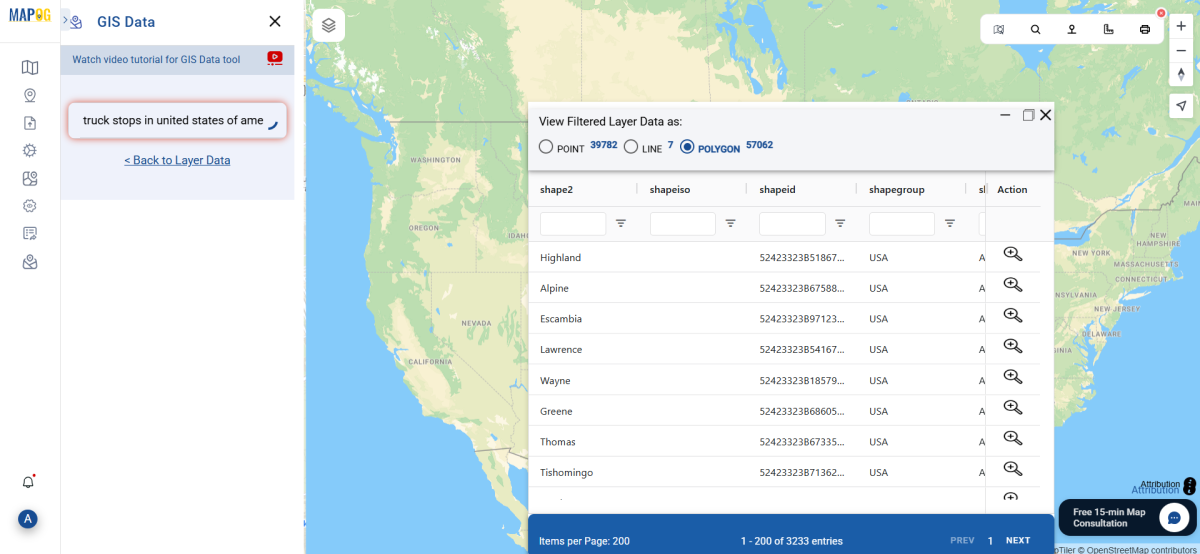Sort by the shapegroup column header
1200x554 pixels.
(897, 189)
